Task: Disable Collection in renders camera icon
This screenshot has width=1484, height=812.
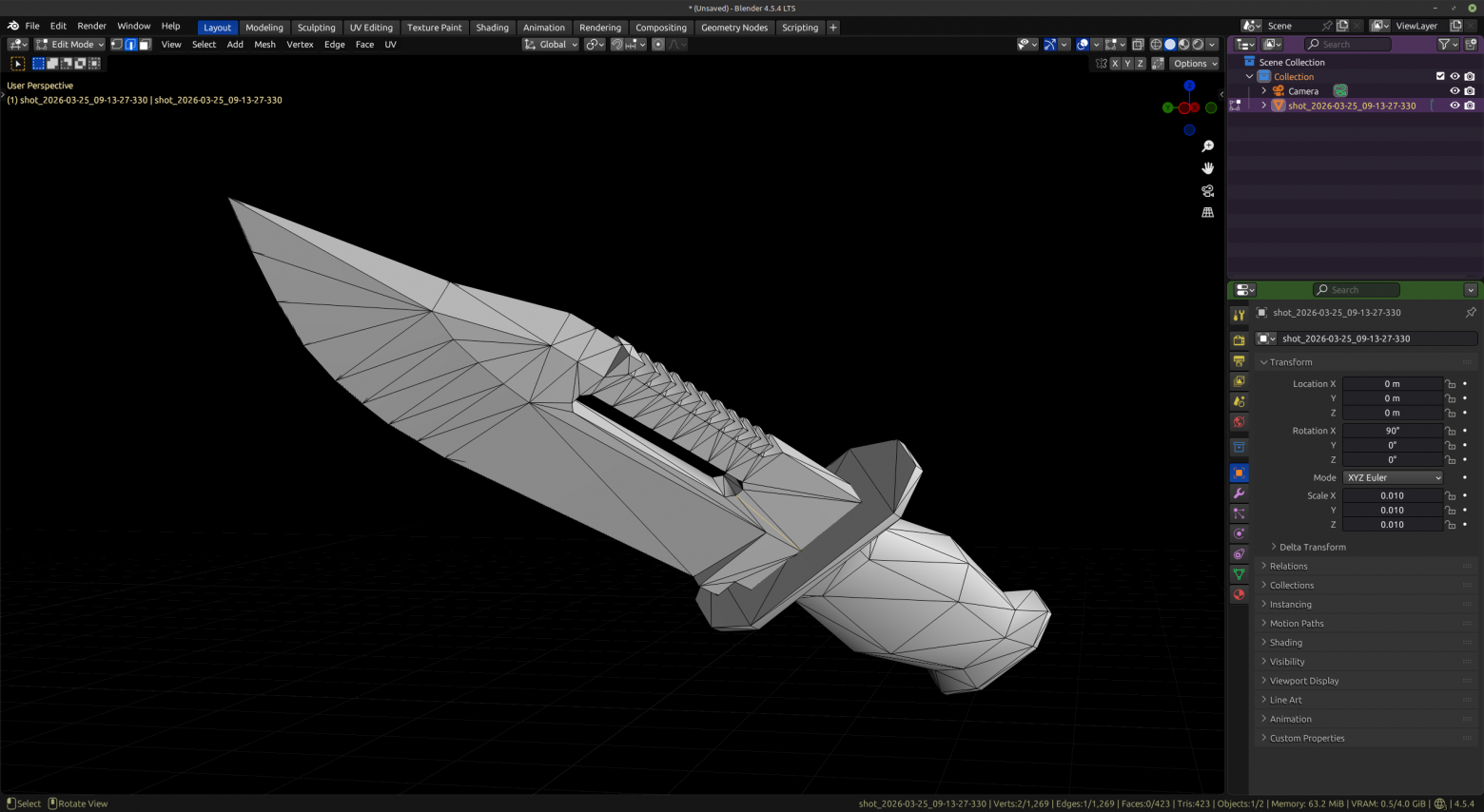Action: 1470,77
